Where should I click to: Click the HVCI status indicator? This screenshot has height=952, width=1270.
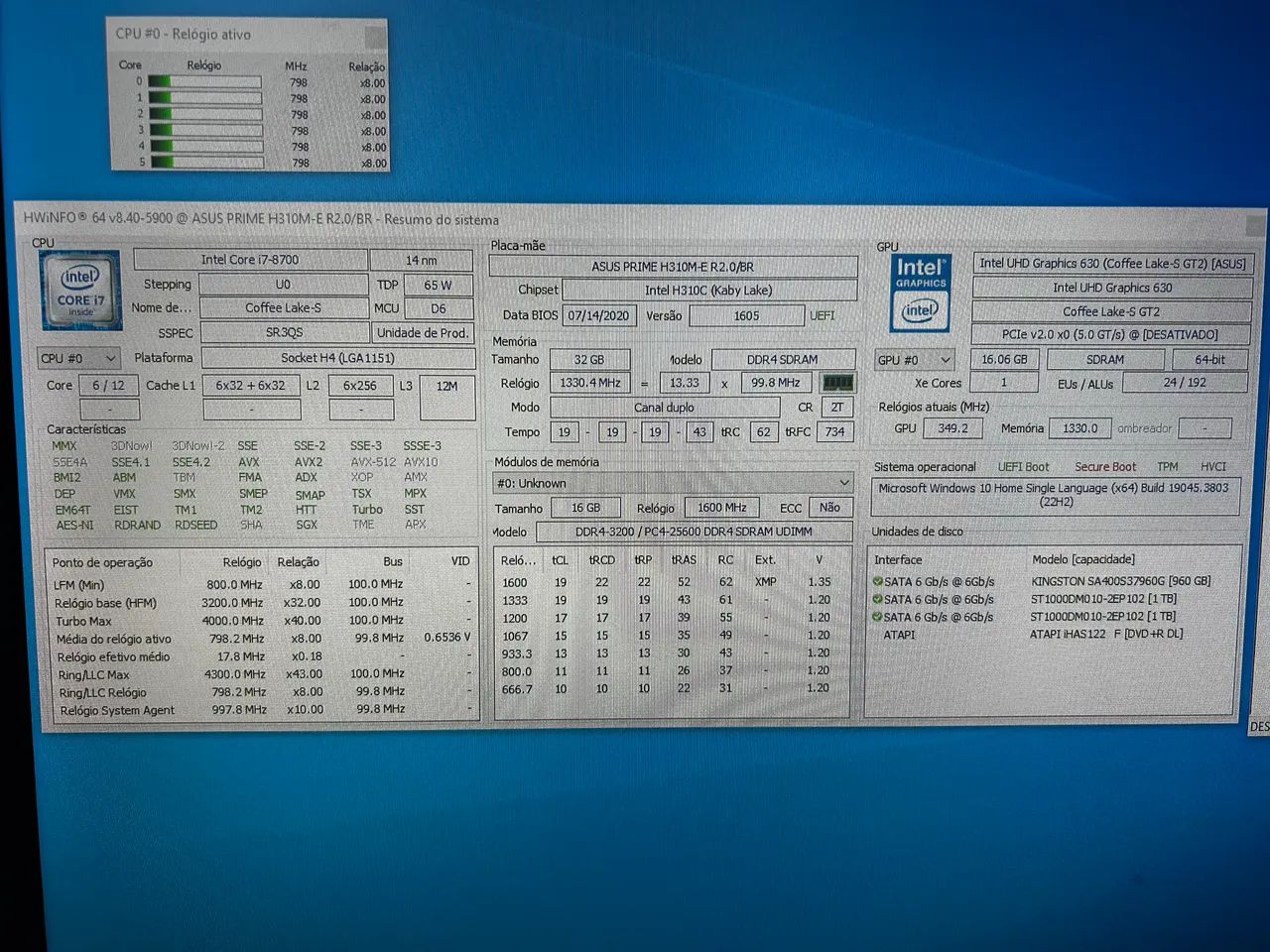tap(1212, 466)
